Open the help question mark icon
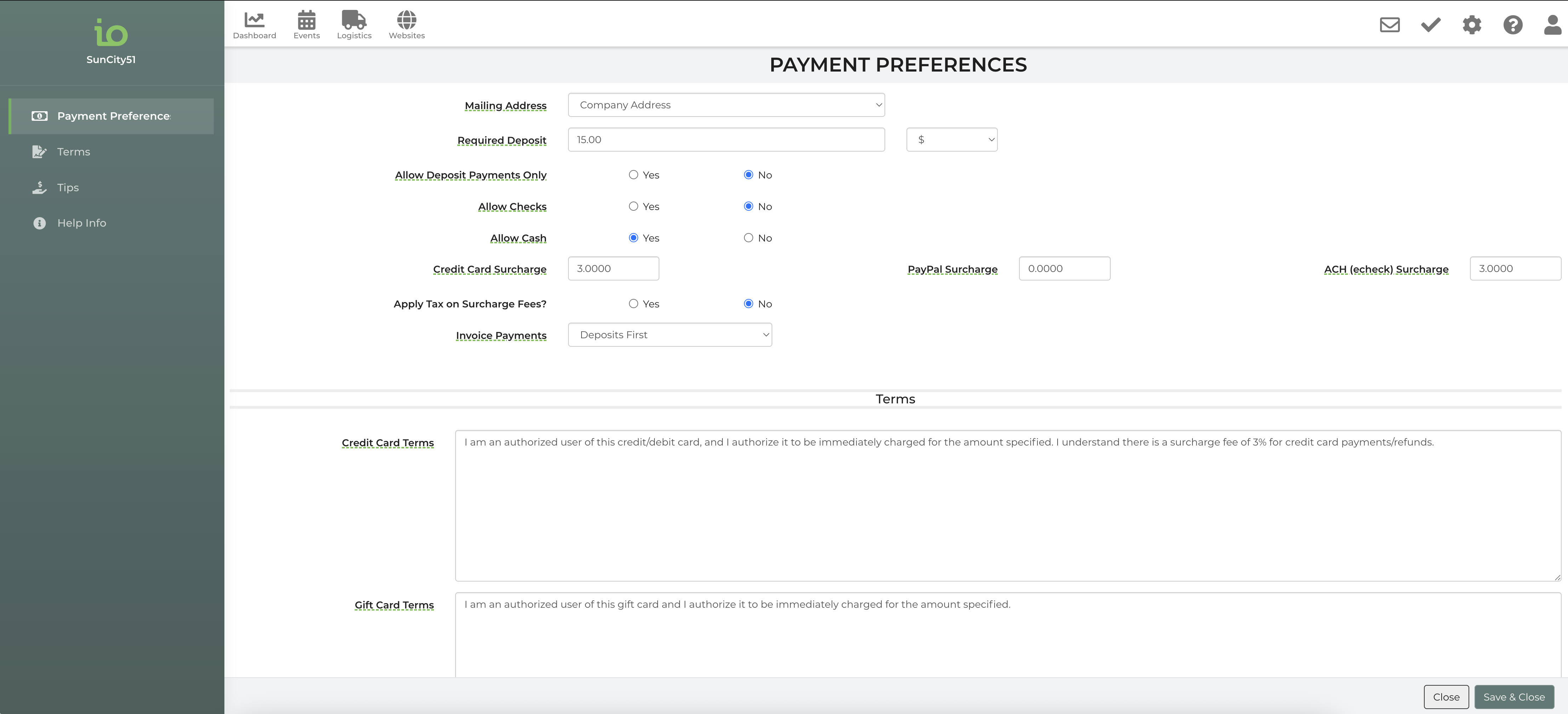The width and height of the screenshot is (1568, 714). [1513, 25]
